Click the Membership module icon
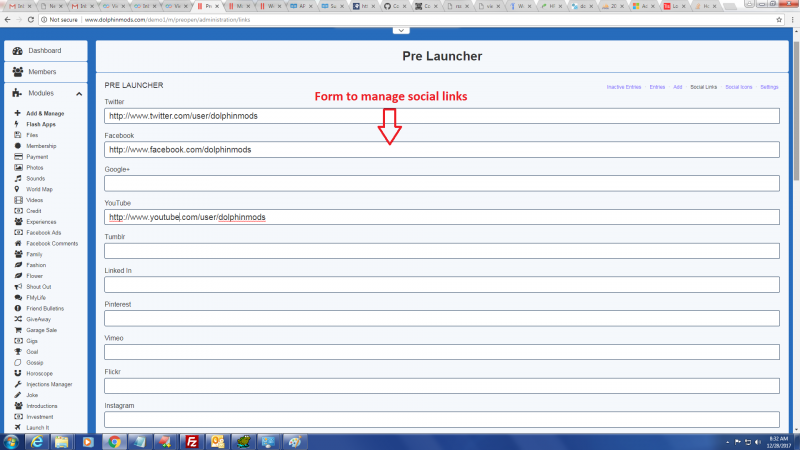 pos(18,146)
